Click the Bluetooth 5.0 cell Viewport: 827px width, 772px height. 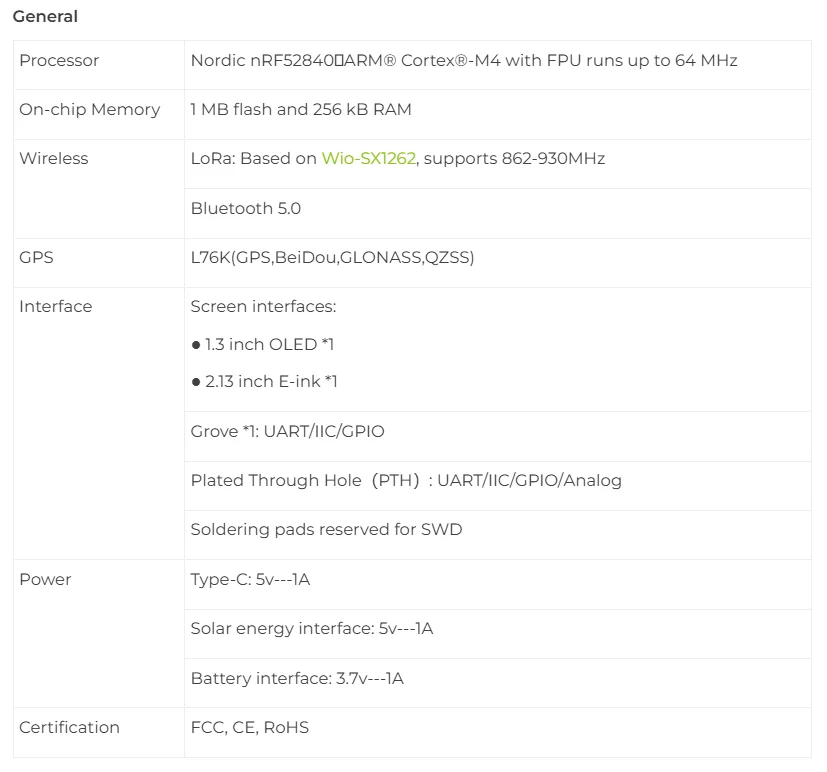point(246,209)
